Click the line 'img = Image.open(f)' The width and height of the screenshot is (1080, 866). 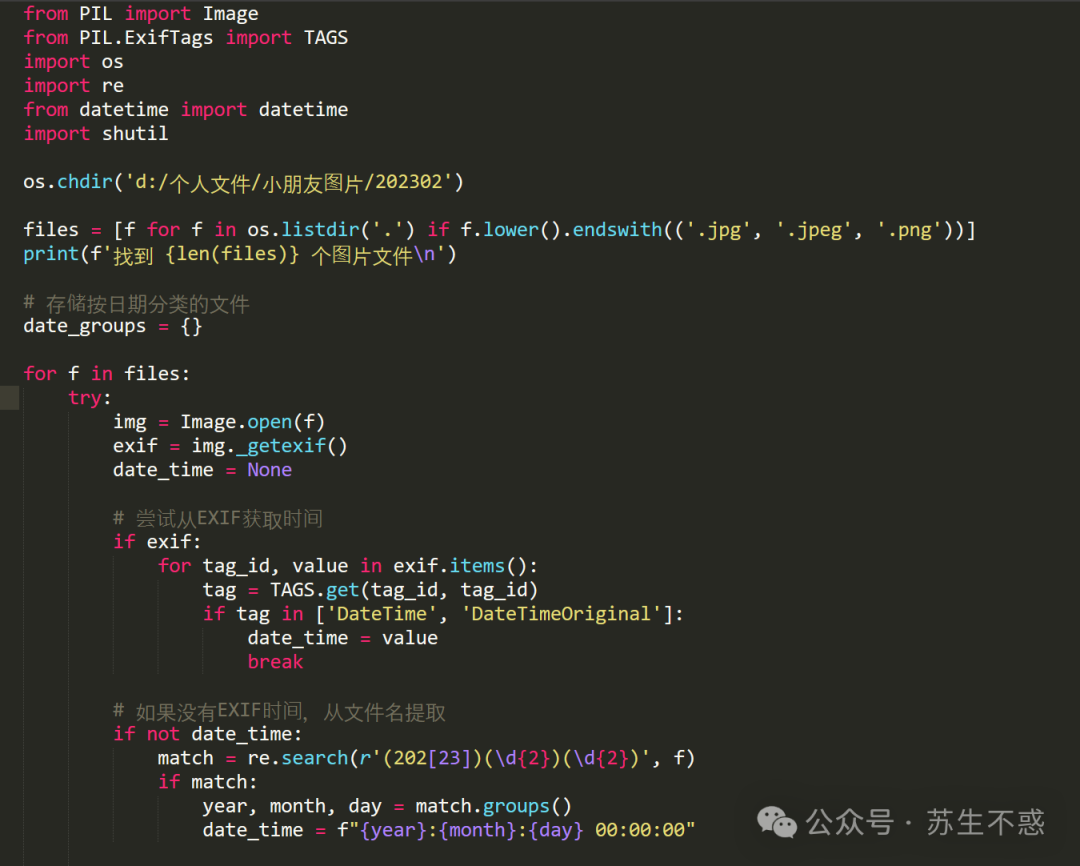pyautogui.click(x=219, y=422)
